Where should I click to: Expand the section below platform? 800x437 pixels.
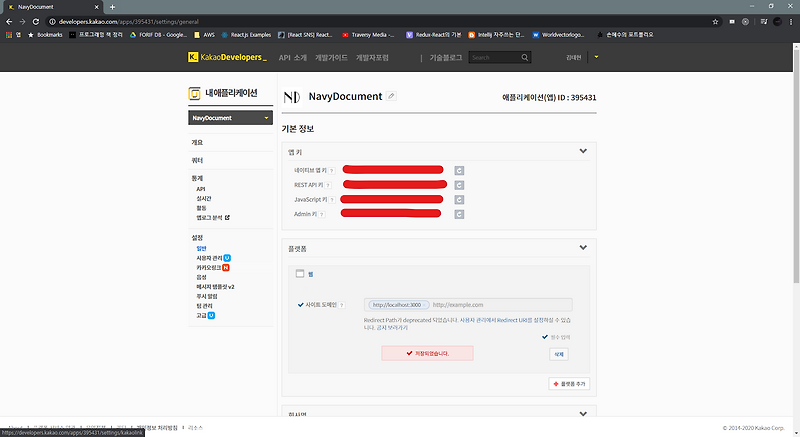(x=583, y=414)
